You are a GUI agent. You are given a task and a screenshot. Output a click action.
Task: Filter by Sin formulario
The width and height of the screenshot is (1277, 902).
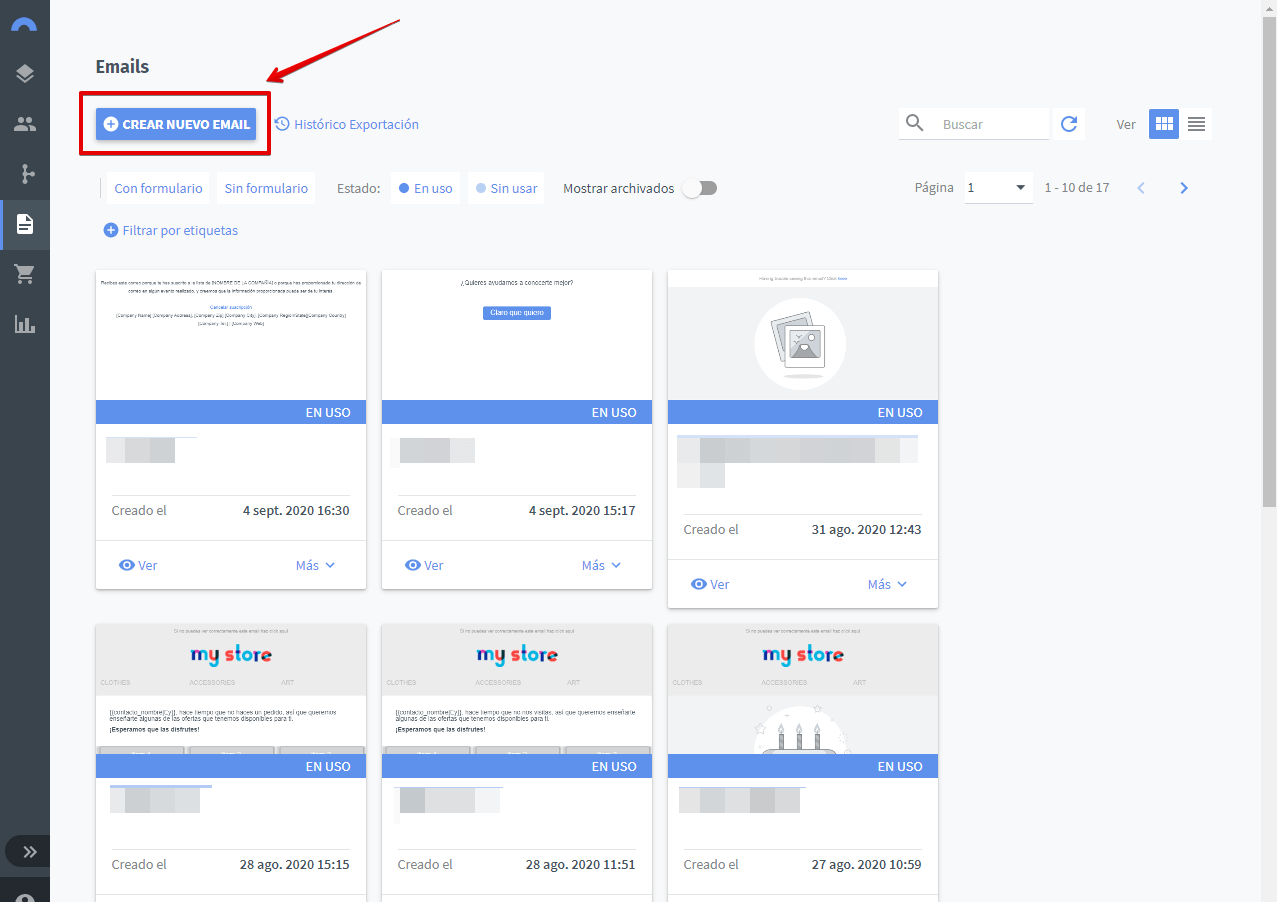pos(266,188)
